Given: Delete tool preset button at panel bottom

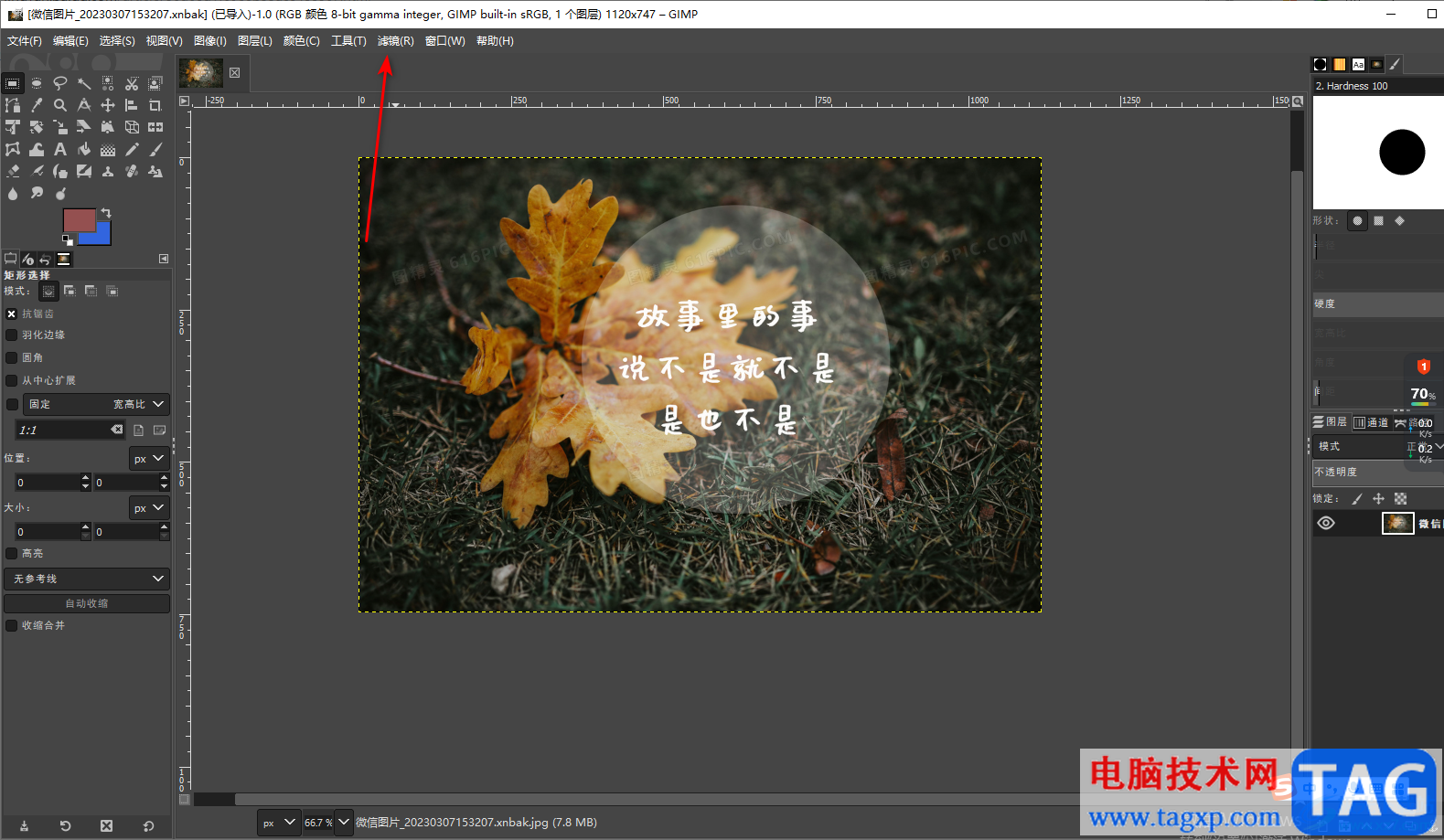Looking at the screenshot, I should 106,825.
